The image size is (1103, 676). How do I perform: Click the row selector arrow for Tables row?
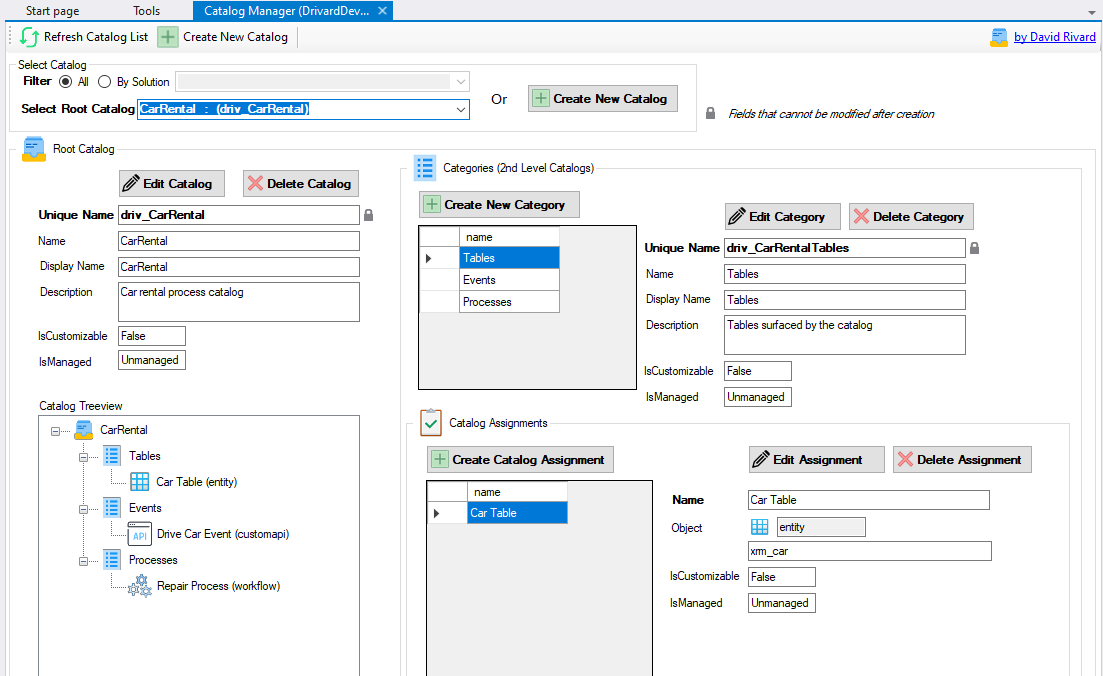[428, 258]
